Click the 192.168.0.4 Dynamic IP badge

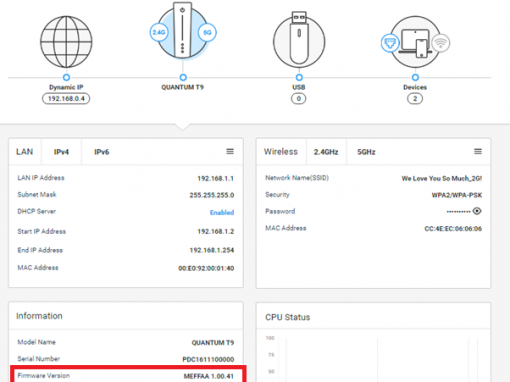coord(66,99)
